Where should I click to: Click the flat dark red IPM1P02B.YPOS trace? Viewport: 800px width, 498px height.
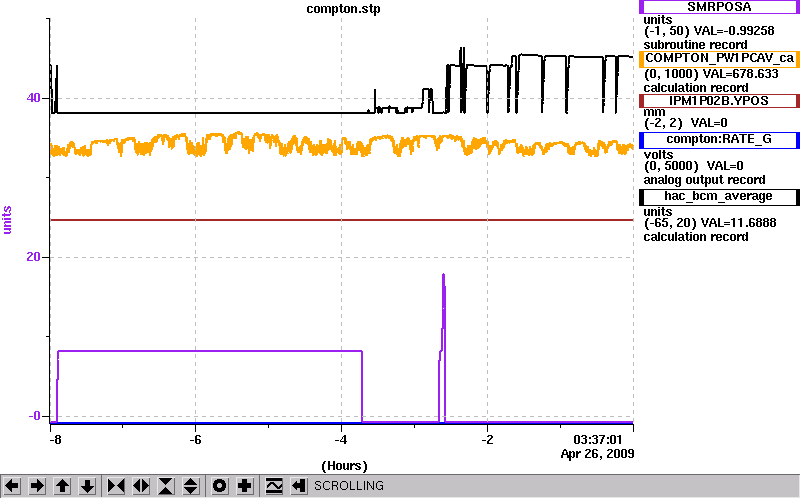[x=342, y=220]
